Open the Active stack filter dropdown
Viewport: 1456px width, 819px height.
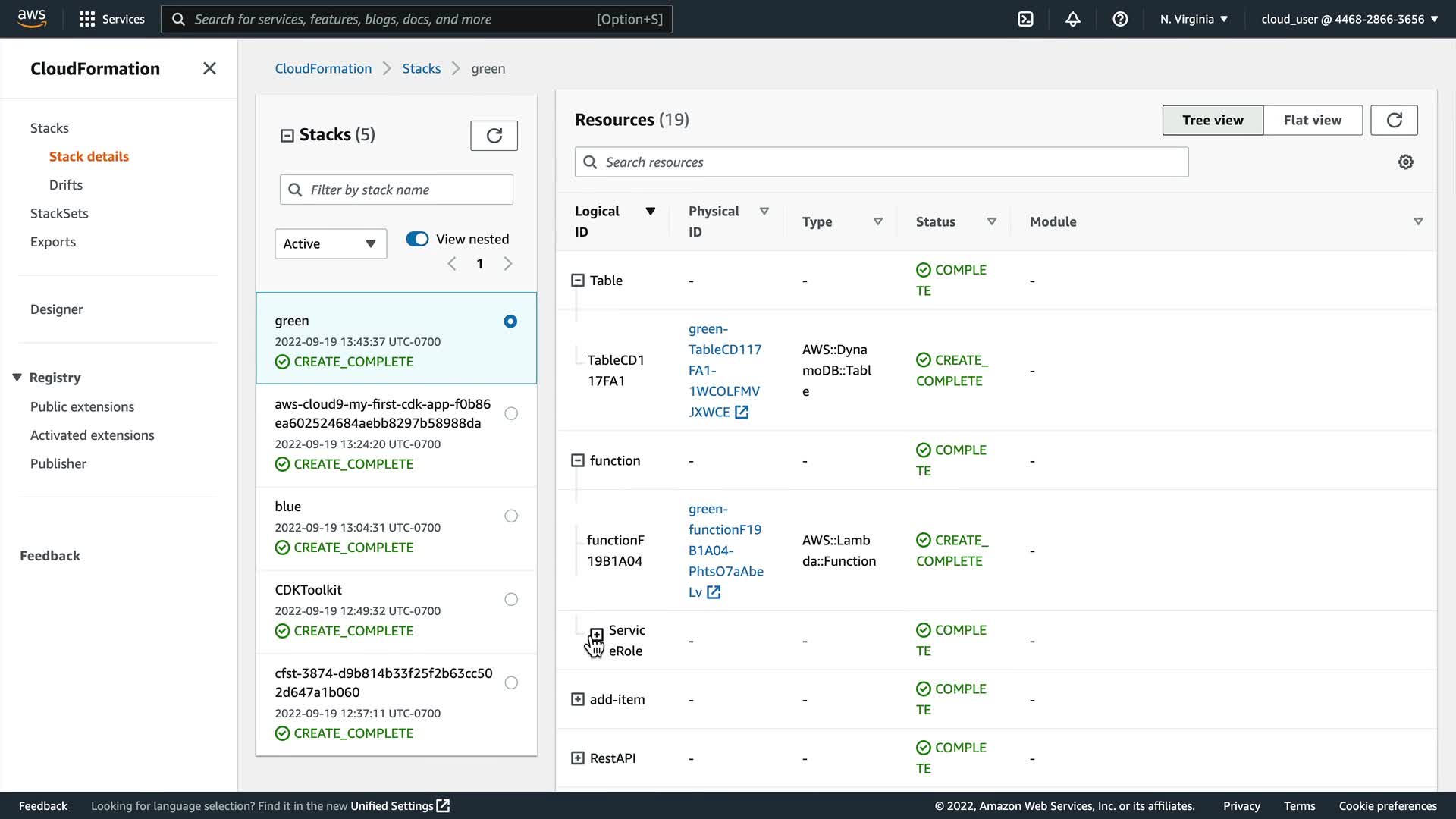pyautogui.click(x=330, y=243)
